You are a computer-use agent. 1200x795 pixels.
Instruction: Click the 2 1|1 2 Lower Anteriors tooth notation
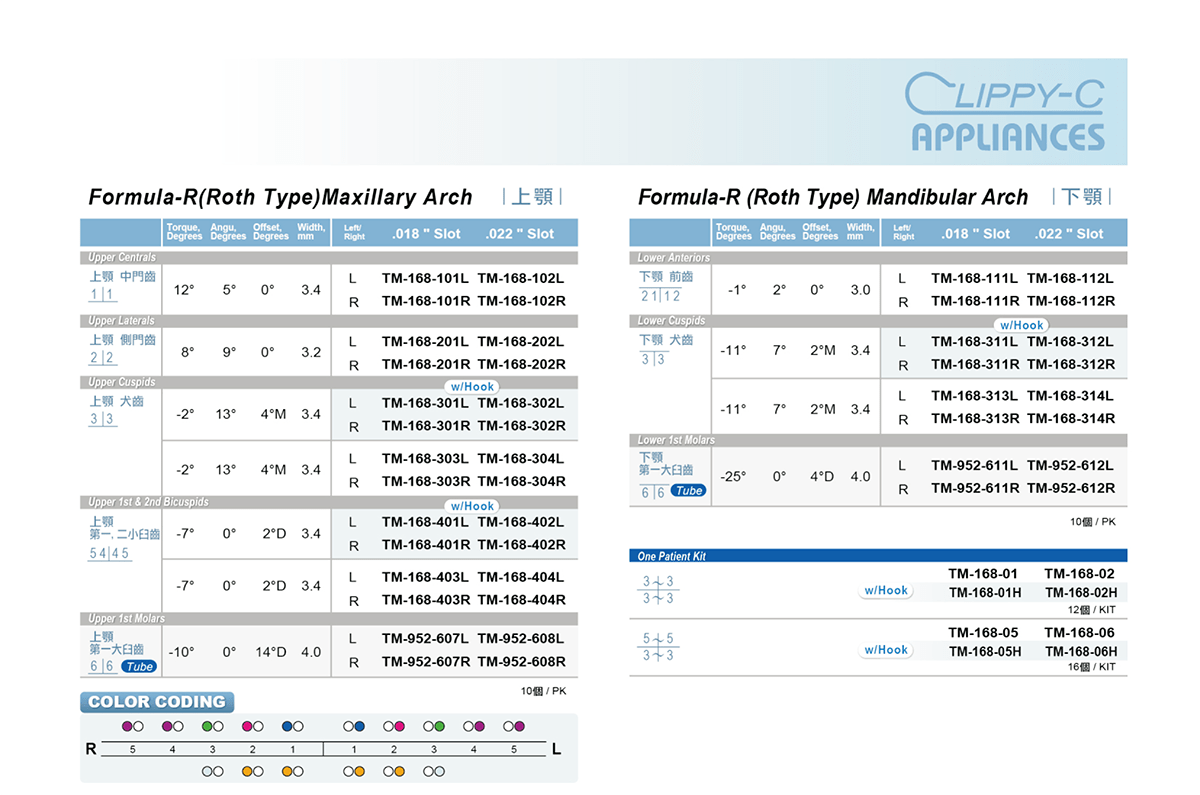click(660, 296)
